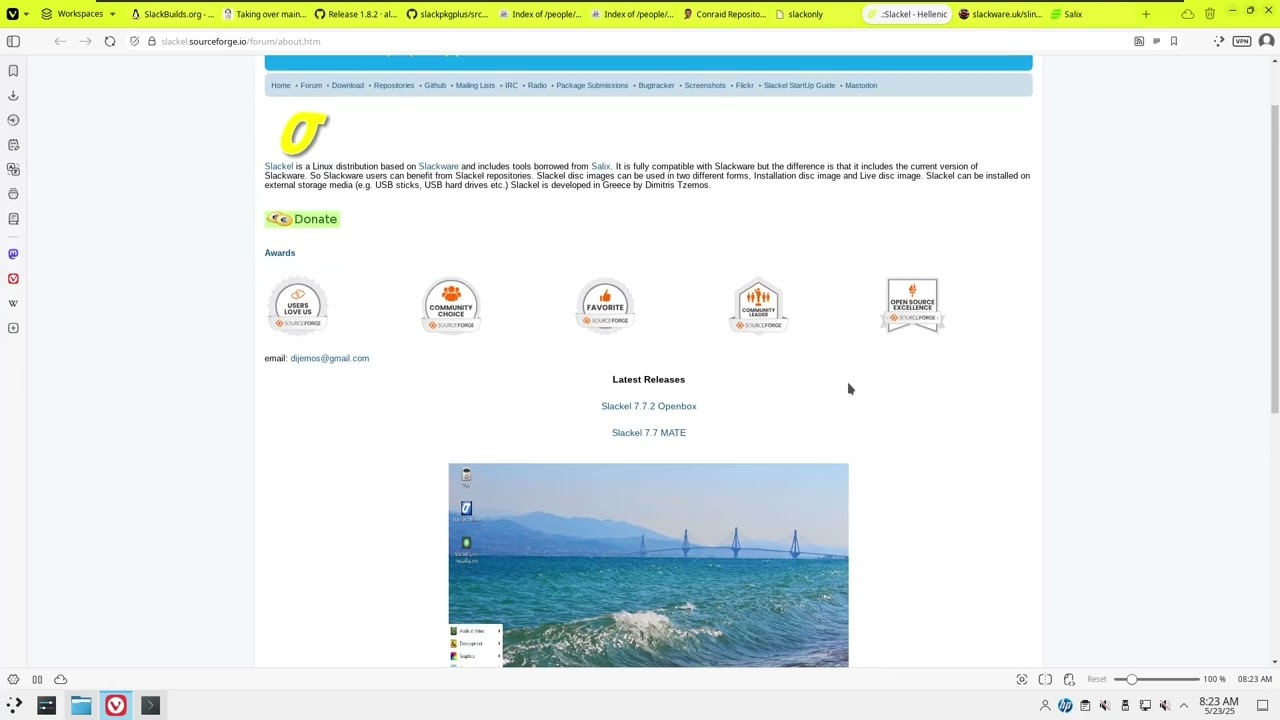Open the History panel in sidebar
Viewport: 1280px width, 720px height.
13,120
